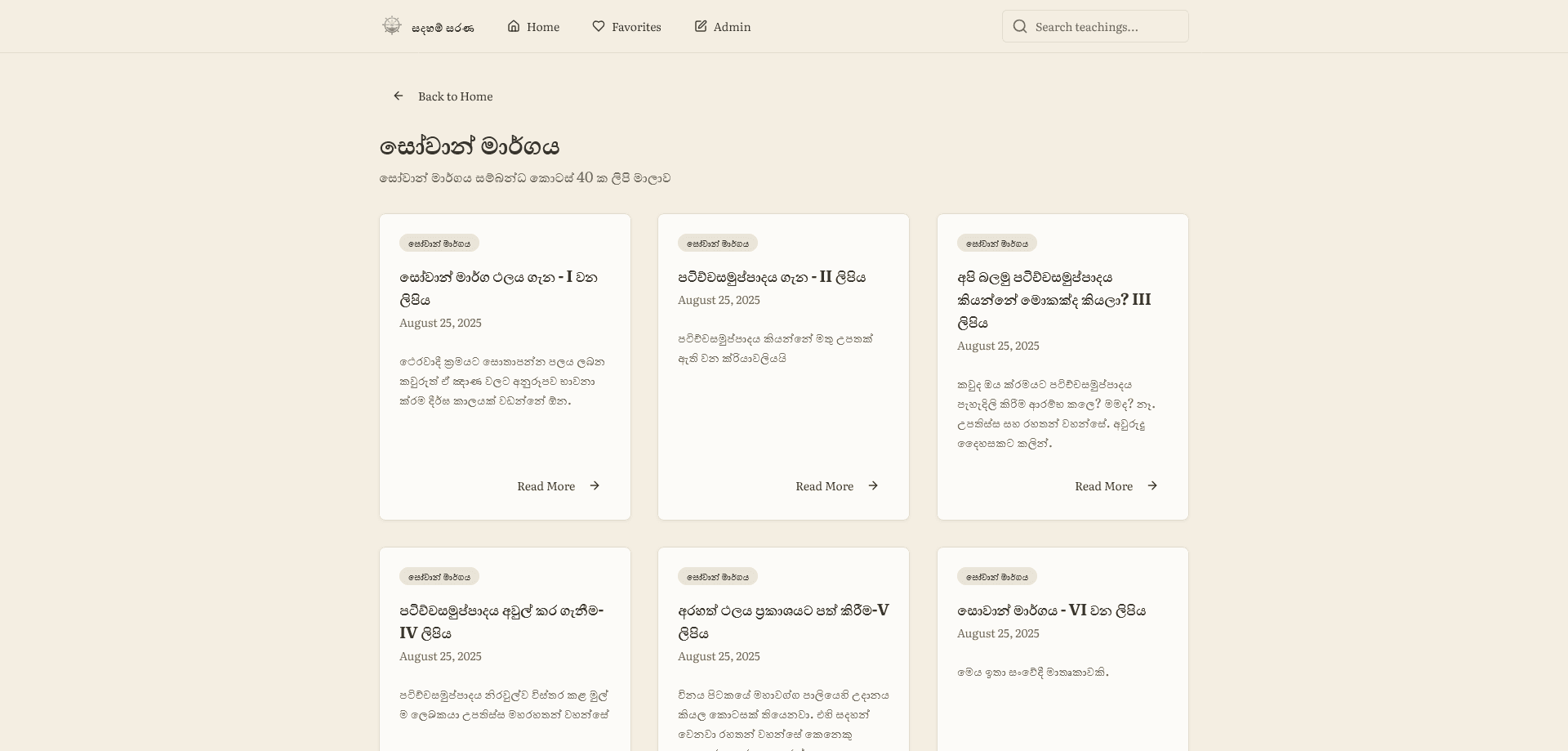Click the heart icon next to Favorites
The width and height of the screenshot is (1568, 751).
598,26
